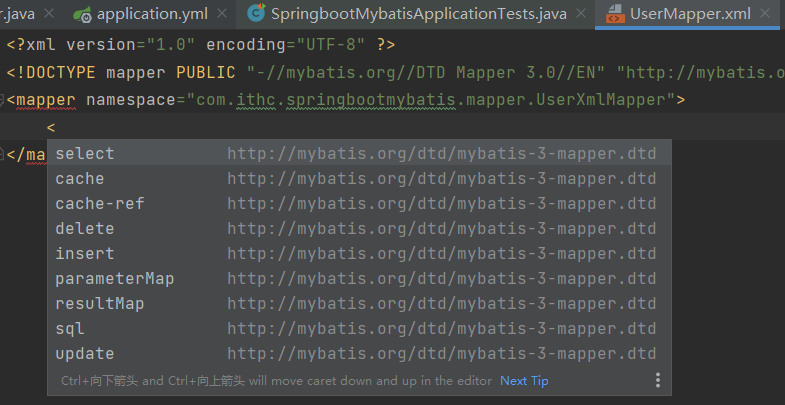Image resolution: width=785 pixels, height=405 pixels.
Task: Choose the parameterMap completion suggestion
Action: [x=359, y=278]
